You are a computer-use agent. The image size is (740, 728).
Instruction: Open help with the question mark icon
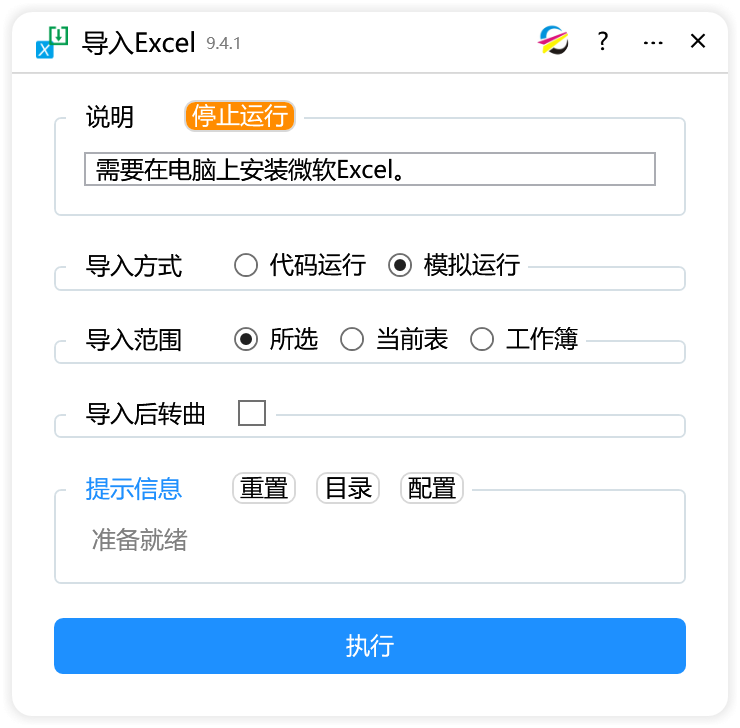tap(602, 41)
